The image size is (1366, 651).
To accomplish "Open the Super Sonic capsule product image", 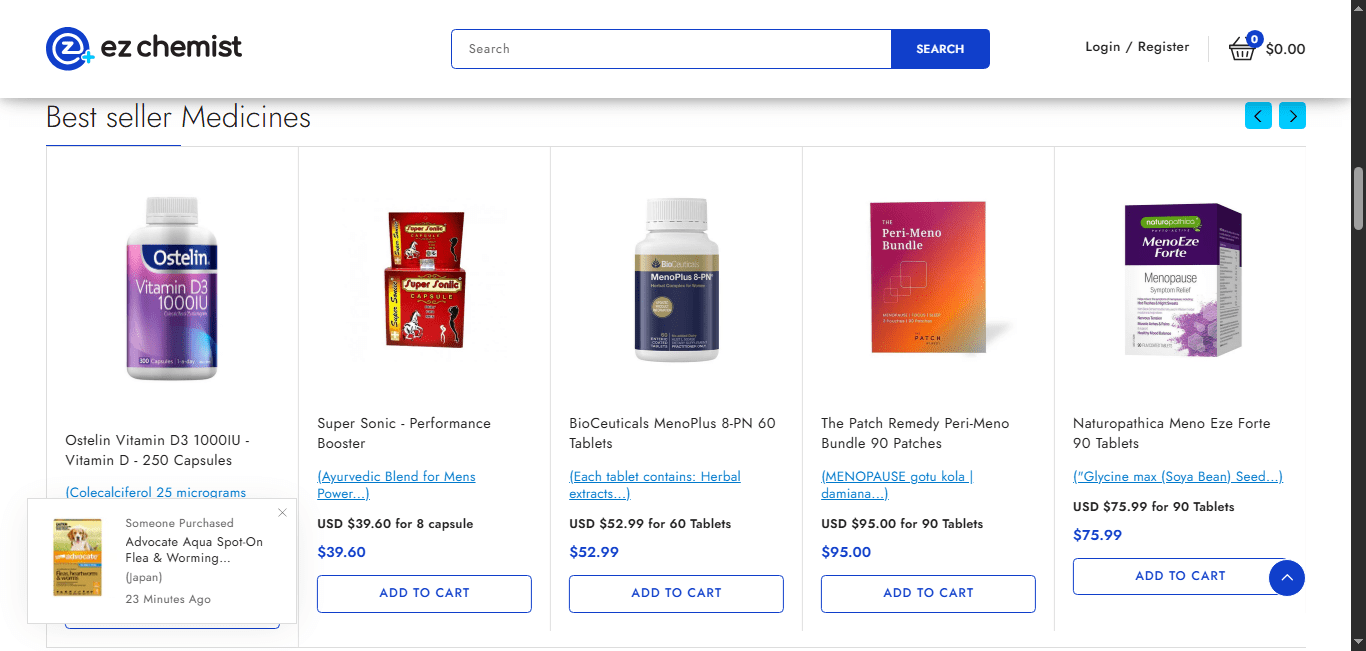I will (424, 278).
